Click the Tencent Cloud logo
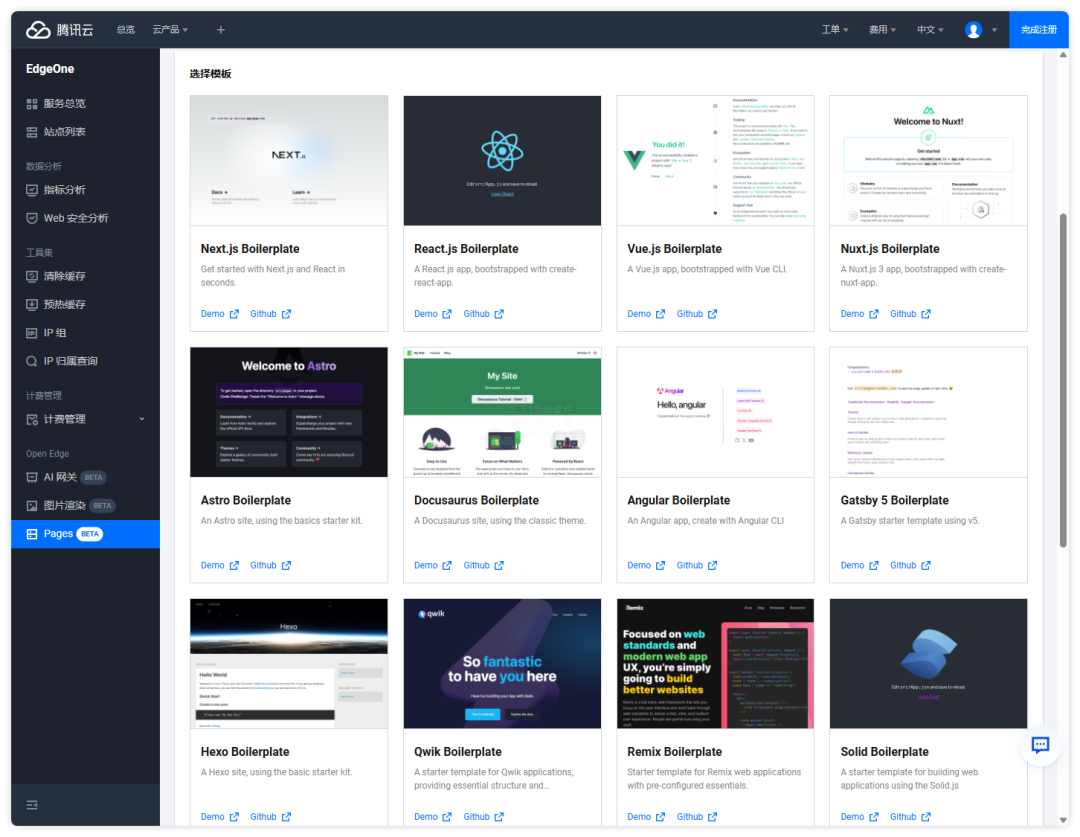The height and width of the screenshot is (837, 1080). [59, 30]
